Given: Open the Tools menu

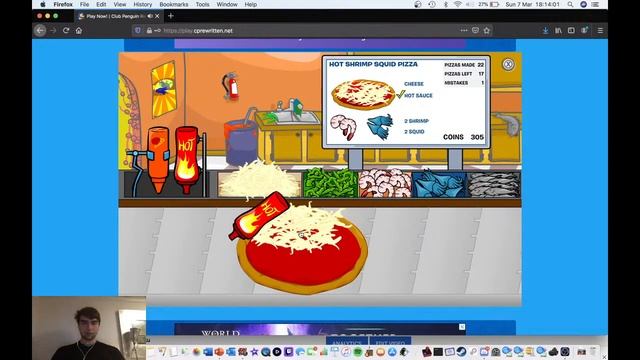Looking at the screenshot, I should [202, 4].
